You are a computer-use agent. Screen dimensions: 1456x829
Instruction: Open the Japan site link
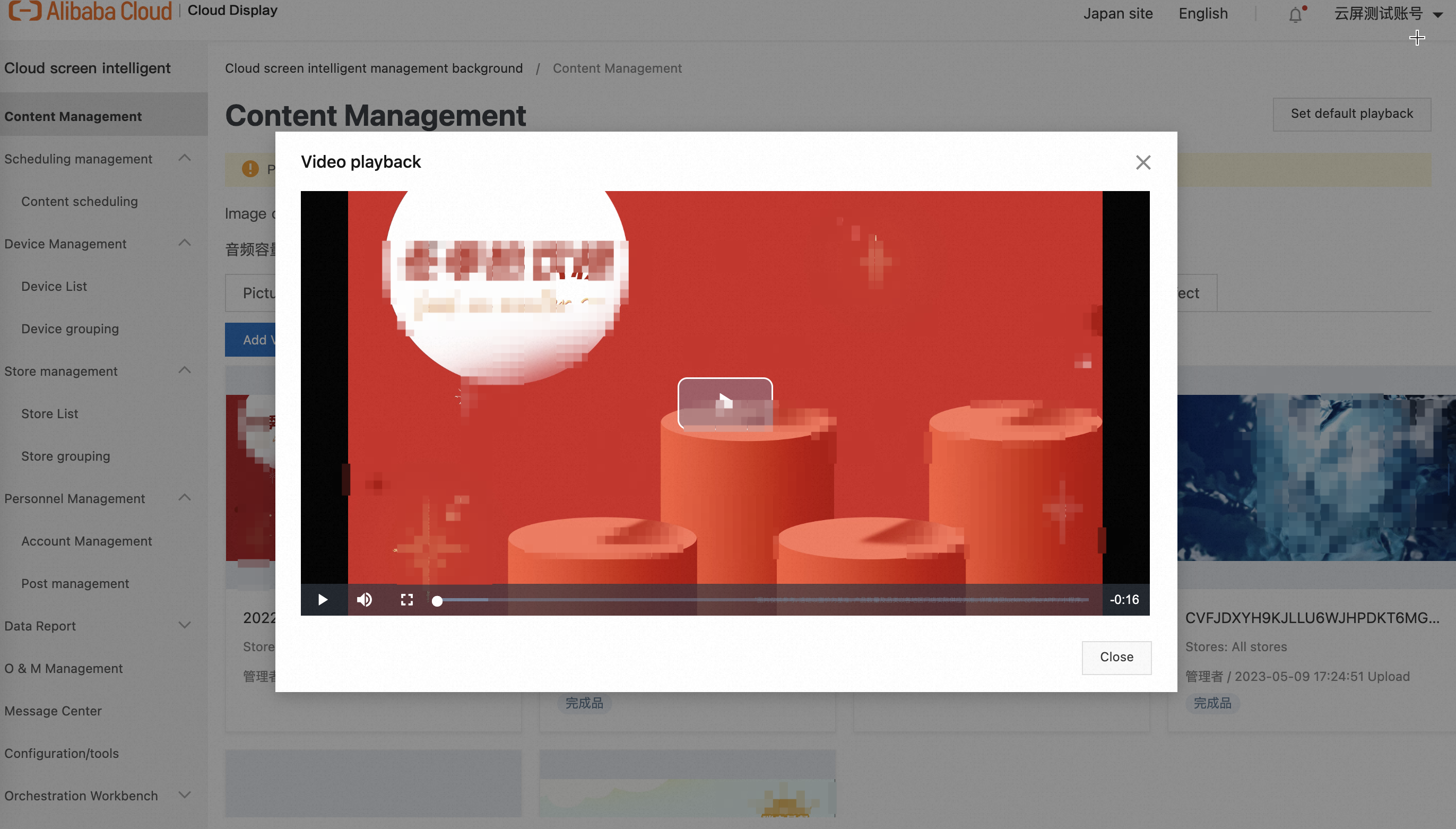click(1117, 14)
